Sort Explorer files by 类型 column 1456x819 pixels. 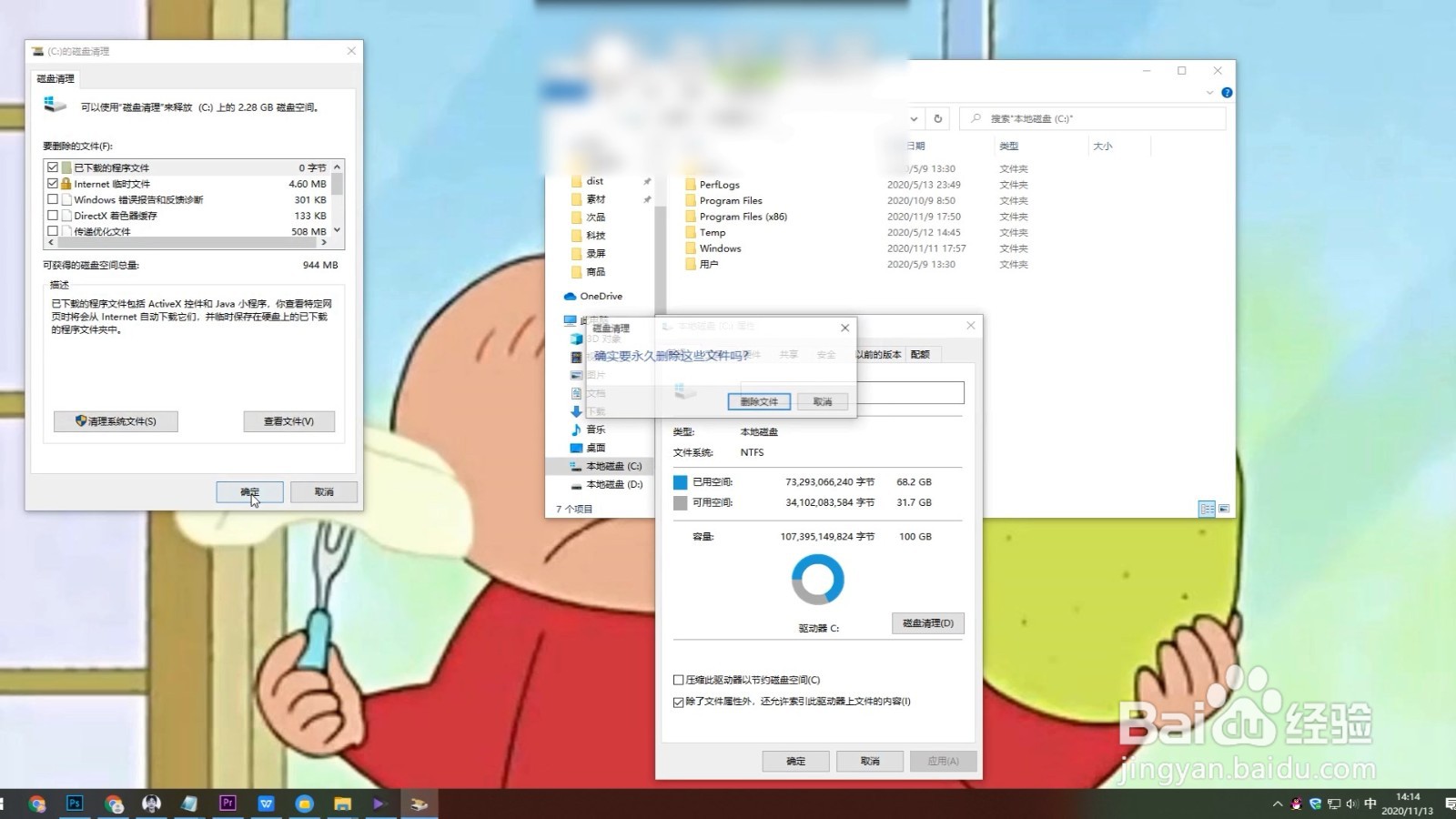click(x=1009, y=146)
